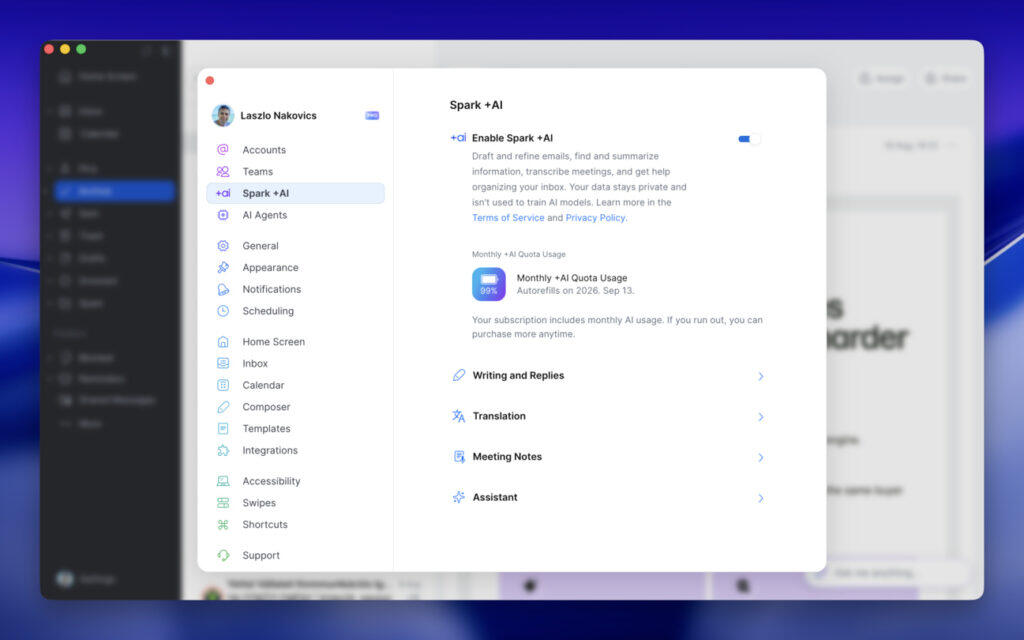Click the Support label in sidebar

pos(261,555)
